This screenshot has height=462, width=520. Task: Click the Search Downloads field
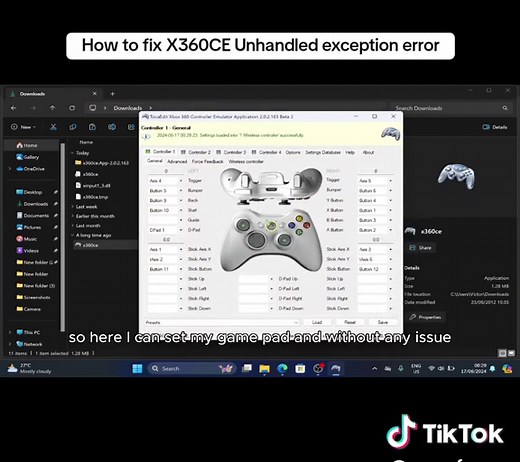[450, 108]
